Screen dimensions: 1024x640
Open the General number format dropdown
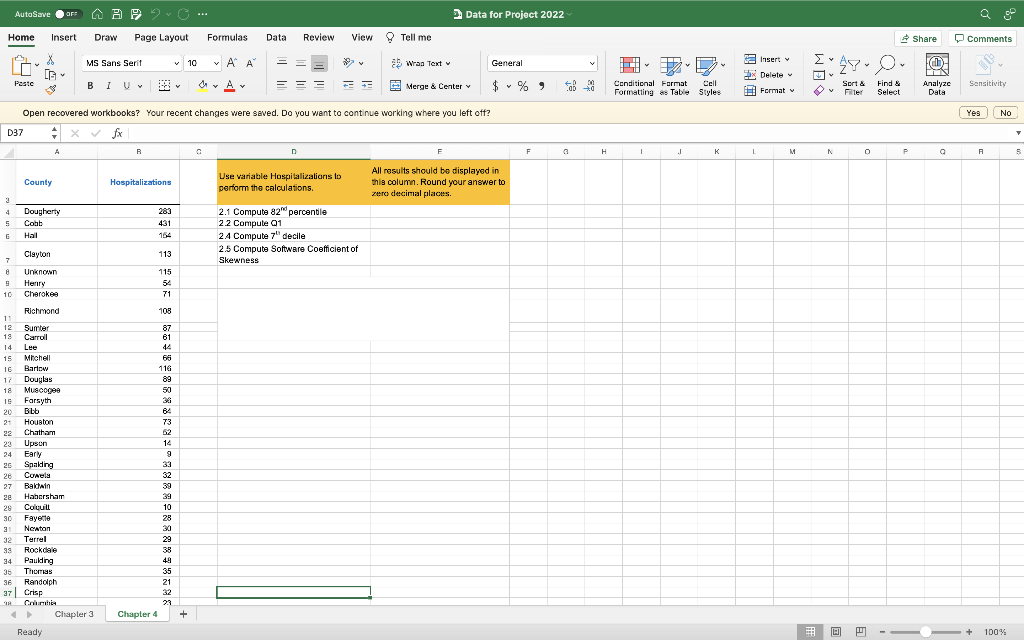click(592, 62)
